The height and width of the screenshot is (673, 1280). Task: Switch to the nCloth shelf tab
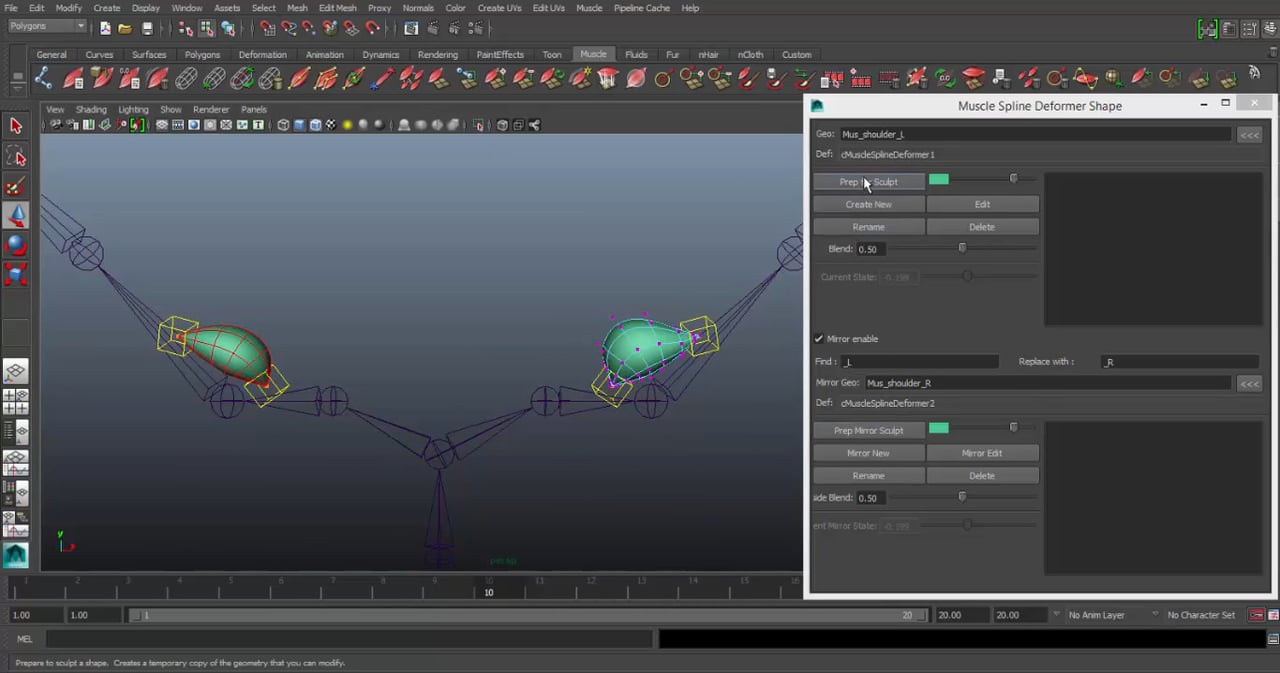pos(750,55)
